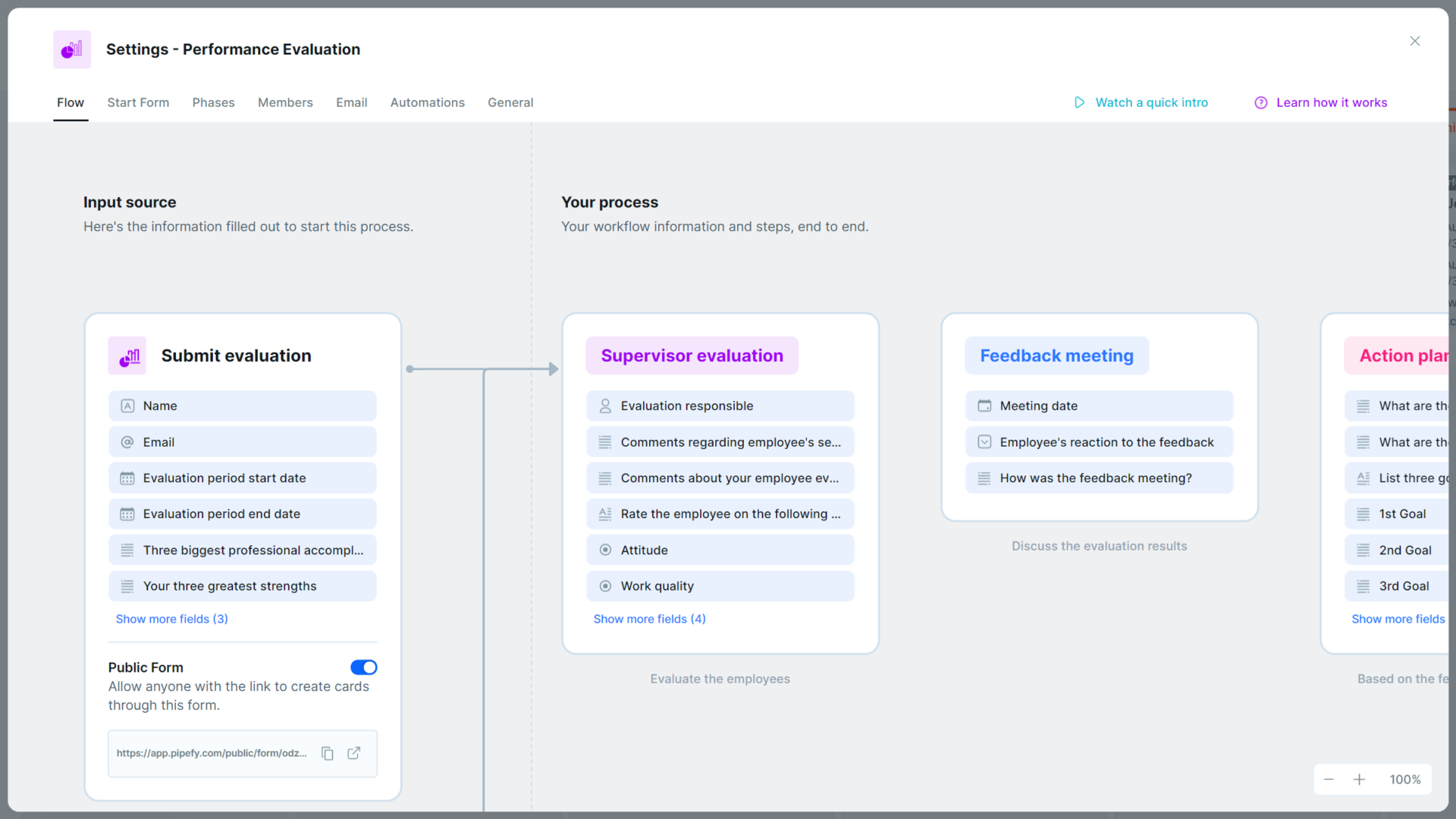
Task: Click the Learn how it works link
Action: [x=1332, y=102]
